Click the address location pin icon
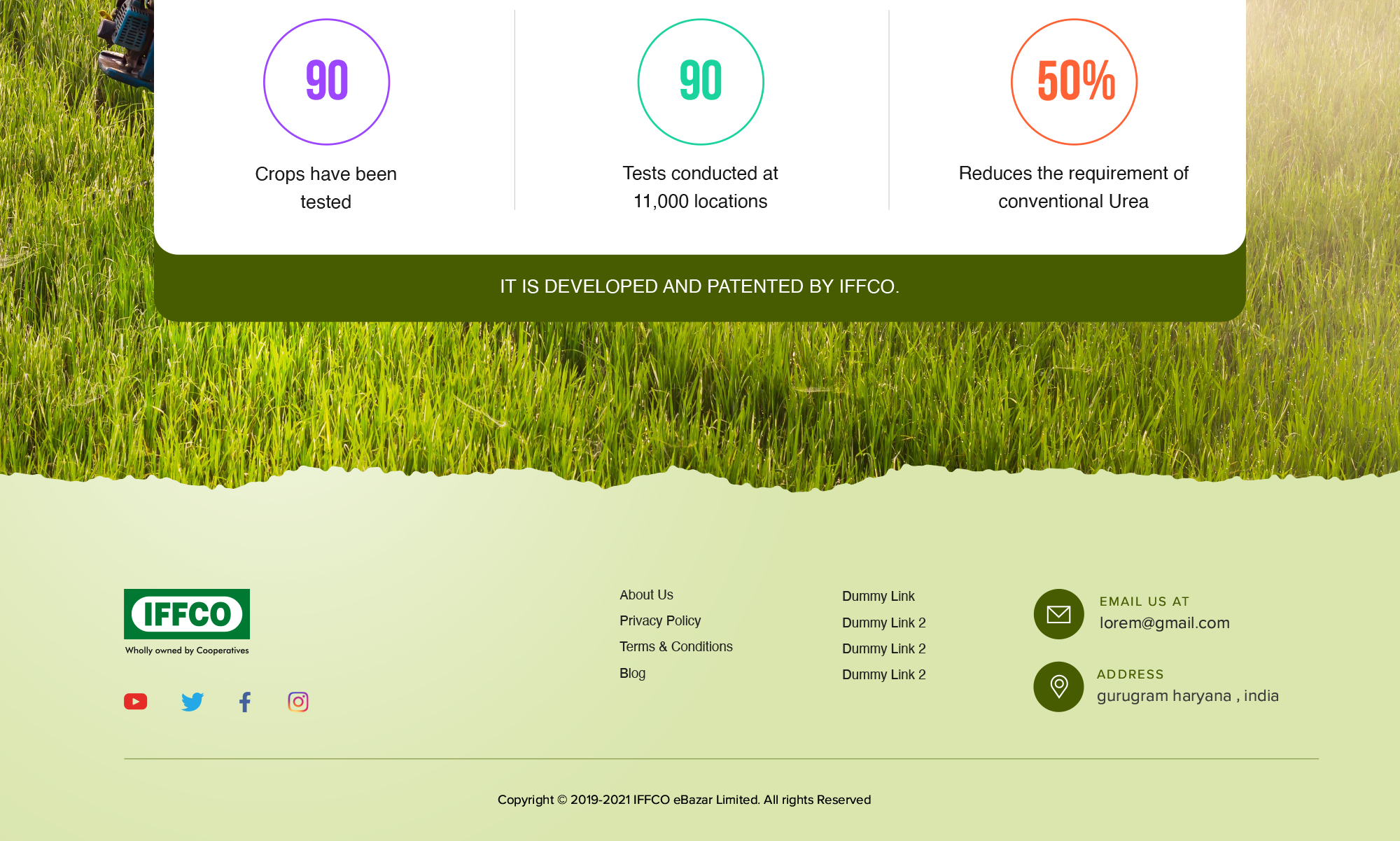This screenshot has height=841, width=1400. pyautogui.click(x=1058, y=687)
